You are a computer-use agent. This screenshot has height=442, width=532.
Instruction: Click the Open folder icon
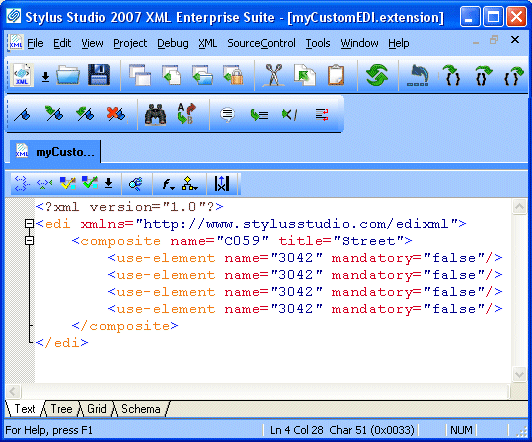click(x=68, y=75)
